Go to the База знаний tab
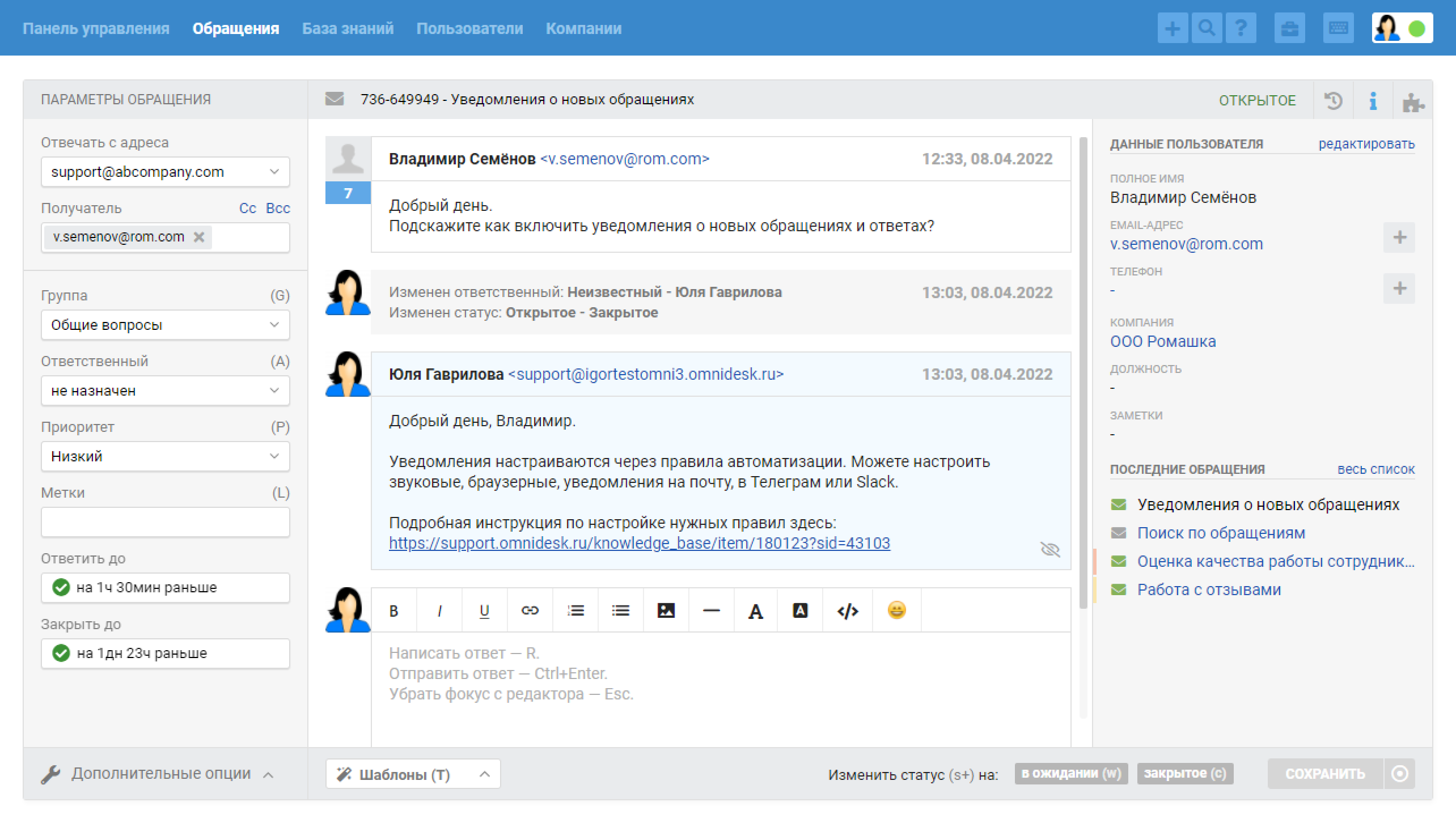1456x823 pixels. click(x=348, y=28)
